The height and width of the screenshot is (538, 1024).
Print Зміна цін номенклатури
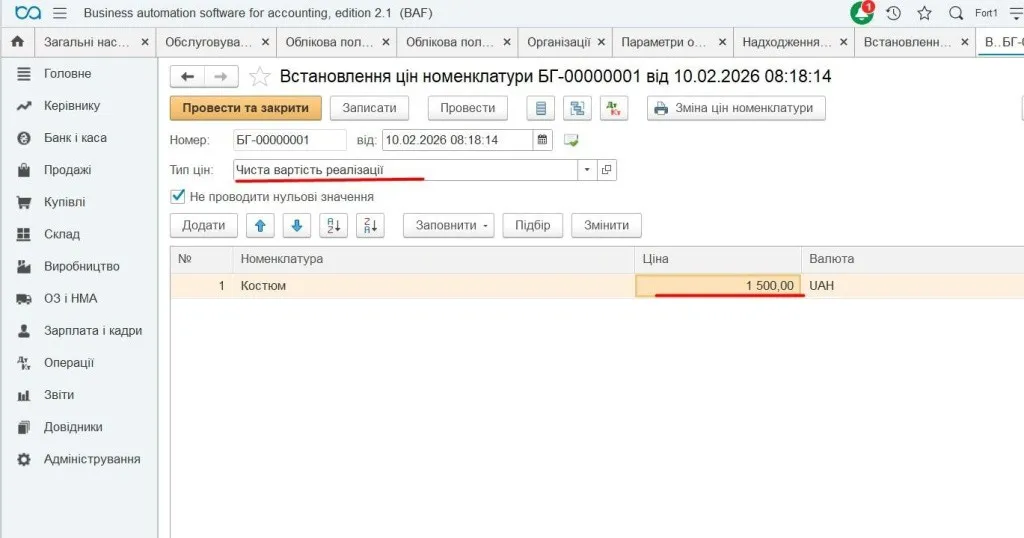click(736, 108)
